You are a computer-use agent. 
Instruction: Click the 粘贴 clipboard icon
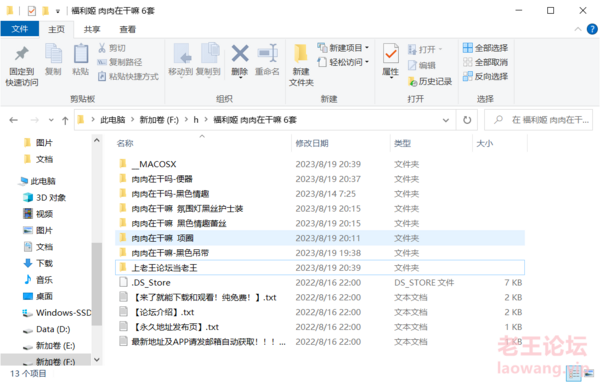click(81, 54)
